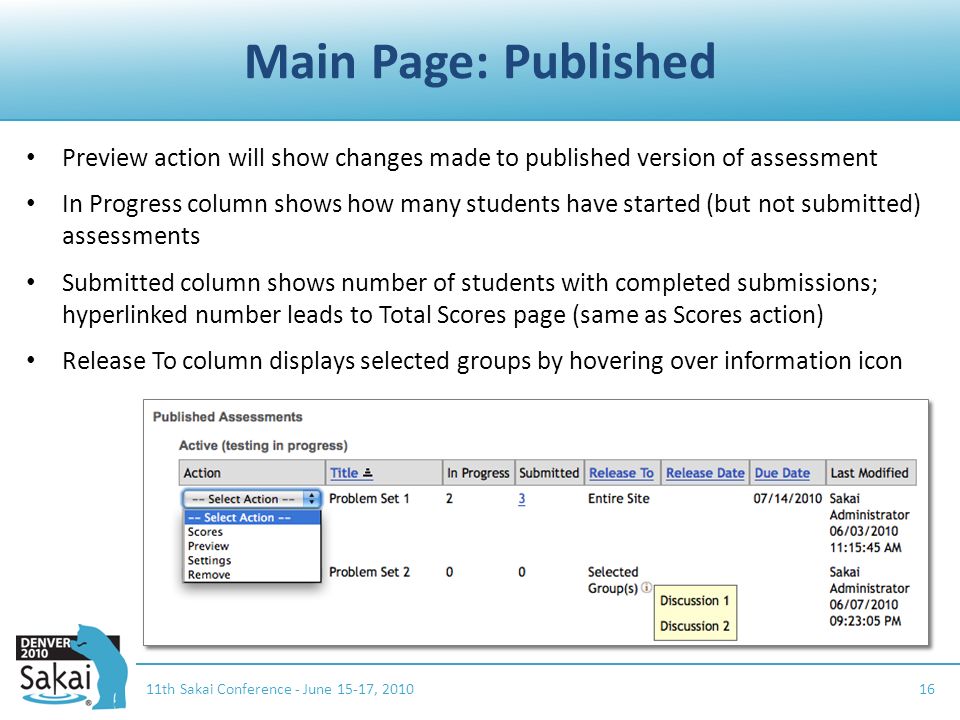Sort by the Title column link
Viewport: 960px width, 720px height.
tap(344, 473)
